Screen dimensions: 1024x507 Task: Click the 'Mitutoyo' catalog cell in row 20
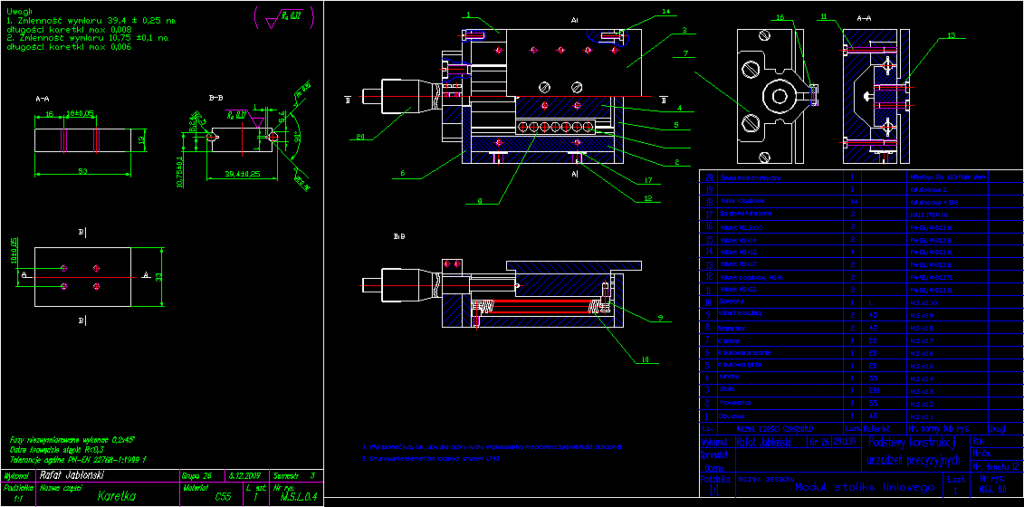(x=948, y=177)
